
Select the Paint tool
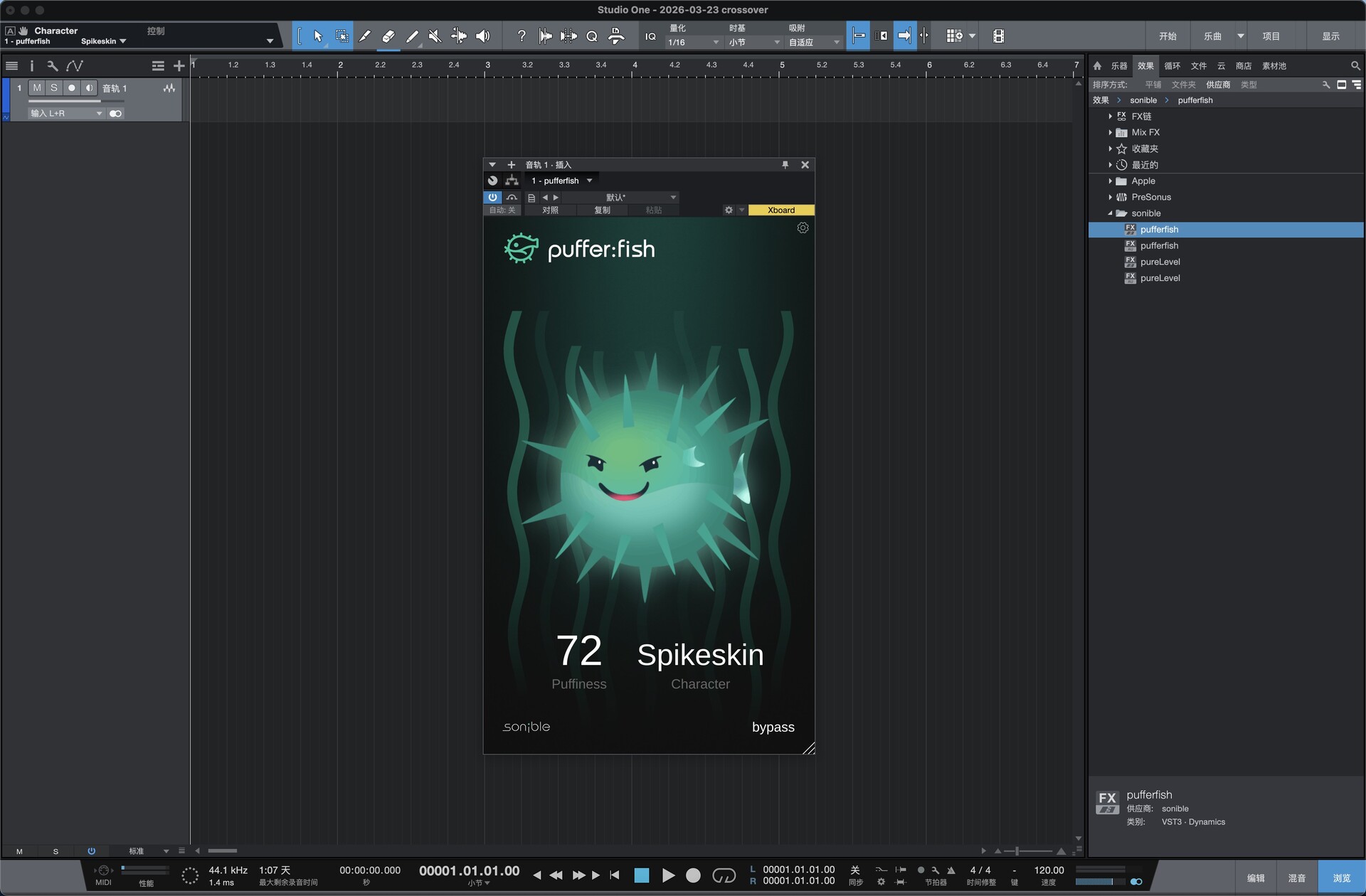(x=413, y=36)
